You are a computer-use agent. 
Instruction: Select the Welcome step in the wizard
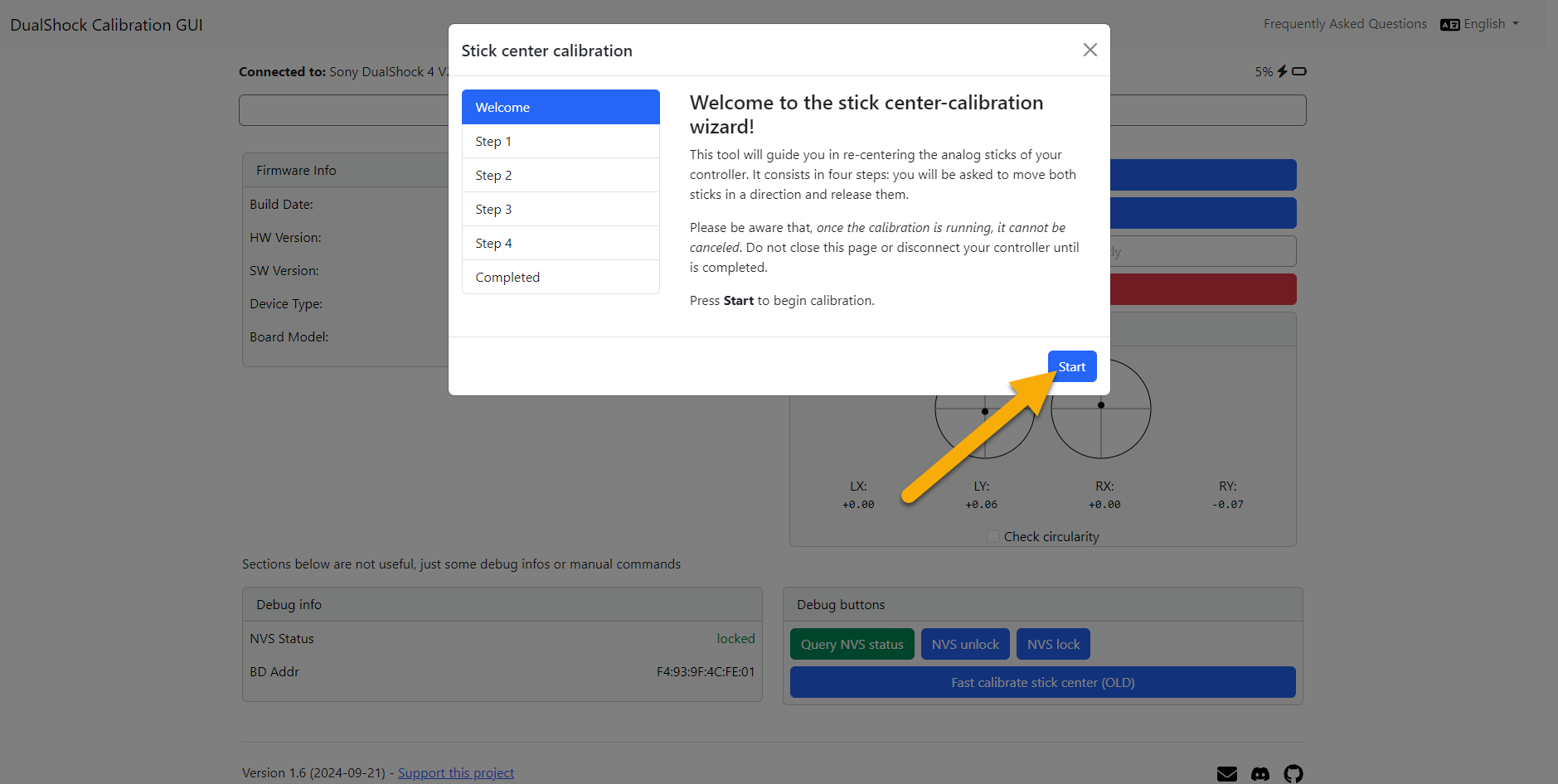561,107
